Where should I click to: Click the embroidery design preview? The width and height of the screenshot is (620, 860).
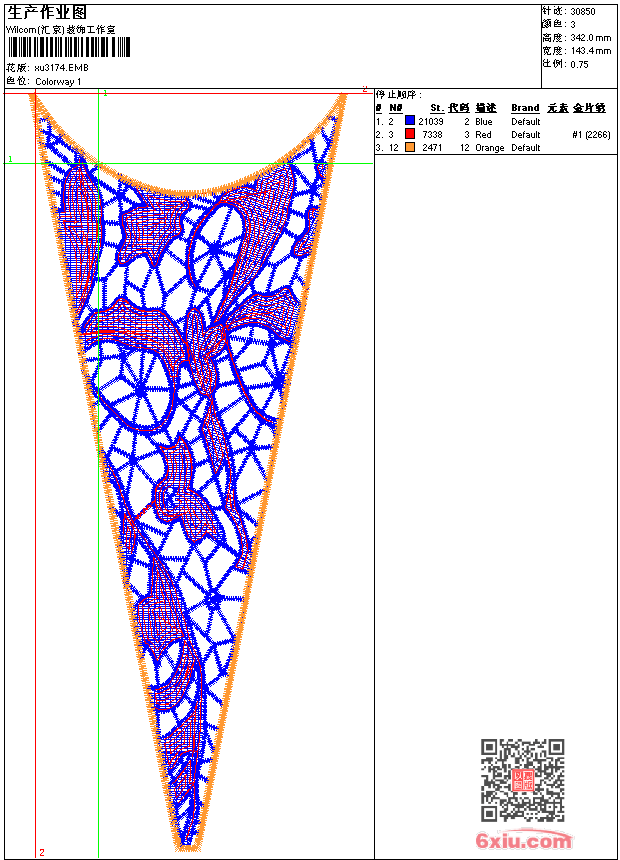tap(188, 472)
